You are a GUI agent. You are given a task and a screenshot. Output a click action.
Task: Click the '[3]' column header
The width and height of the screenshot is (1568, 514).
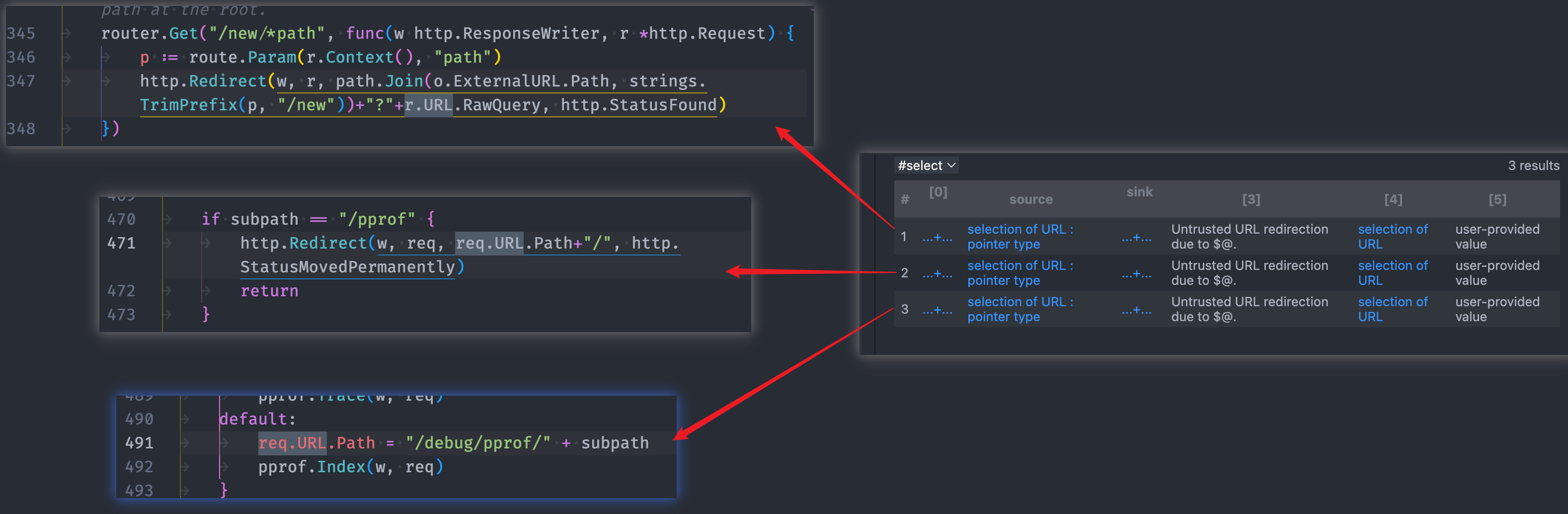pos(1251,199)
